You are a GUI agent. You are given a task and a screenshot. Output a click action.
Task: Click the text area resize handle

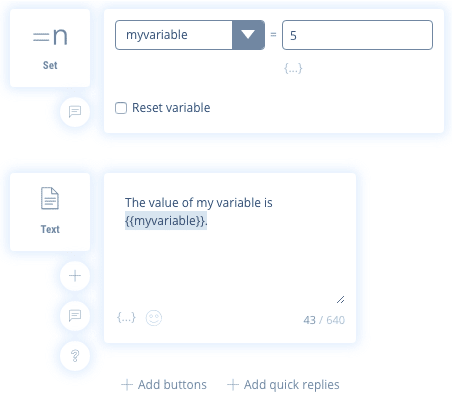pyautogui.click(x=340, y=299)
